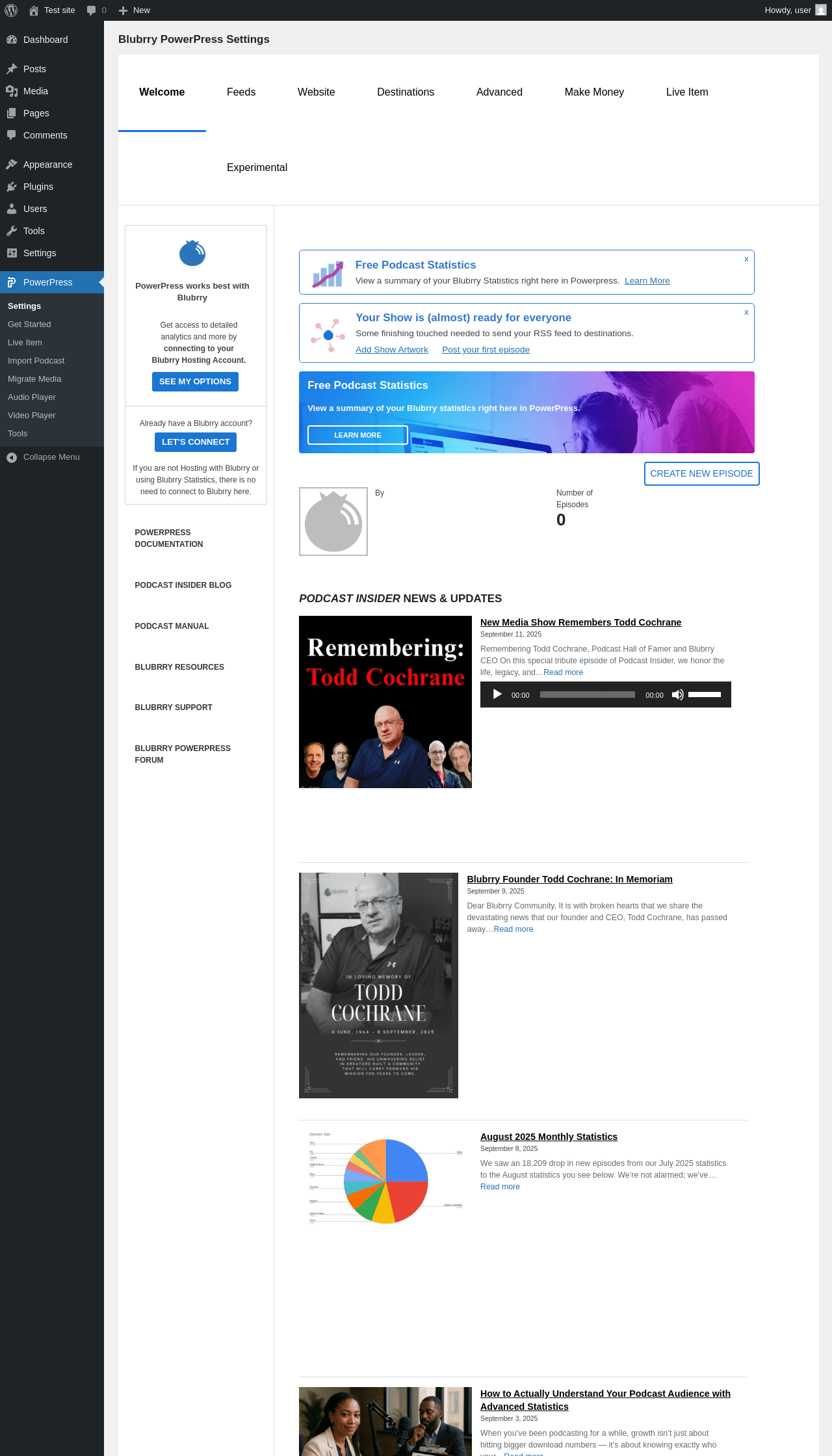832x1456 pixels.
Task: Switch to the Feeds tab
Action: [x=241, y=92]
